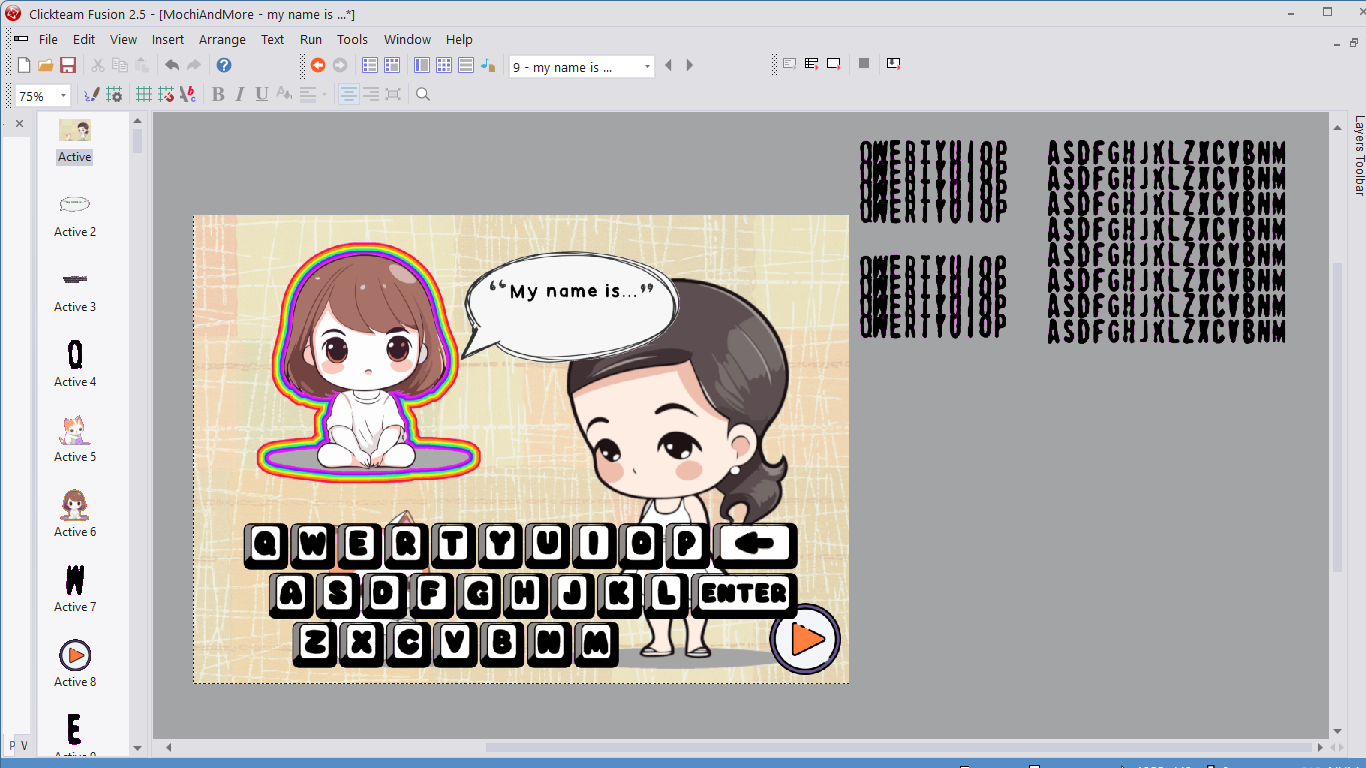
Task: Click the Open folder icon
Action: tap(45, 65)
